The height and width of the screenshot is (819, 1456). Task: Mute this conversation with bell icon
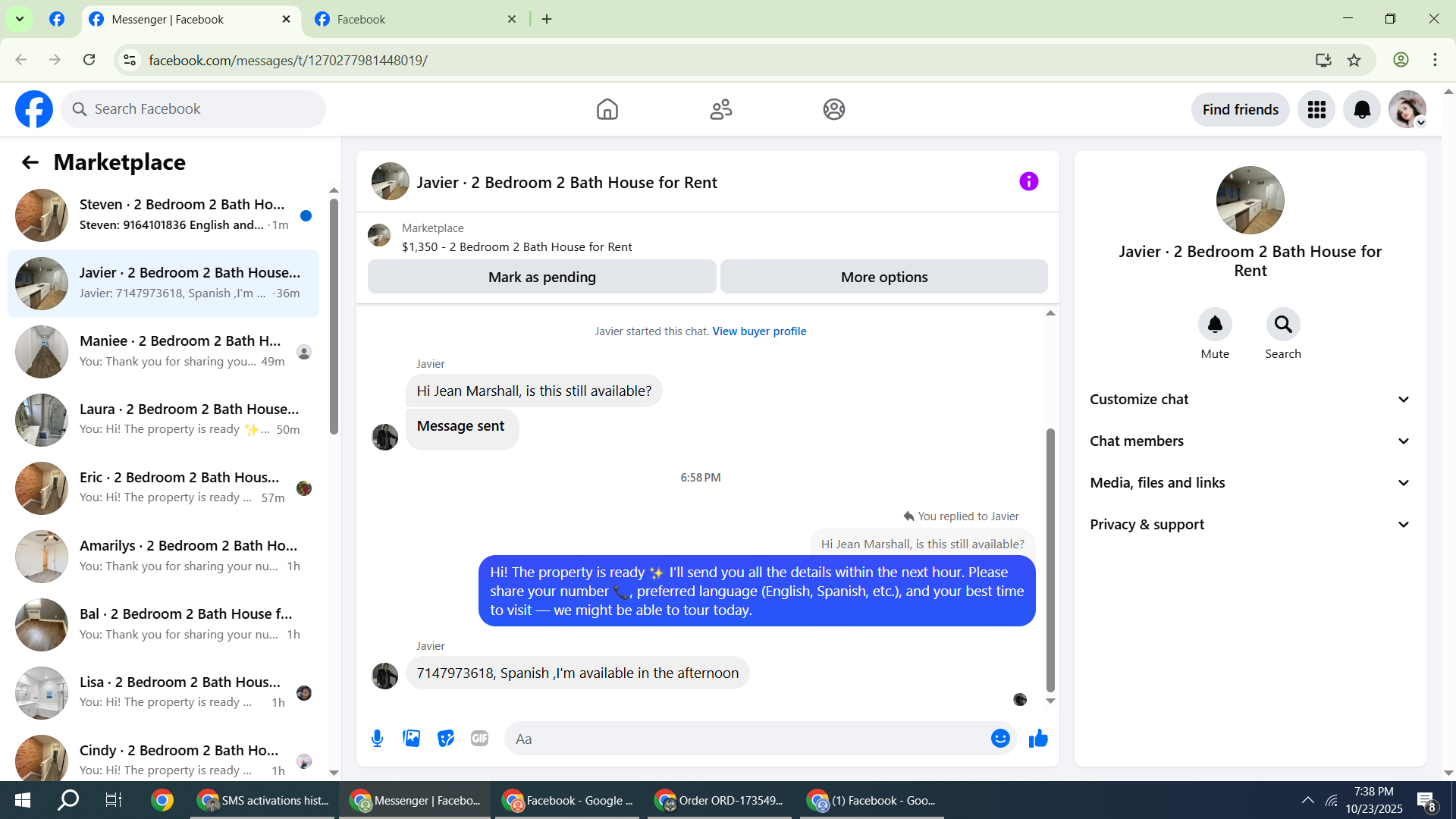pos(1215,325)
